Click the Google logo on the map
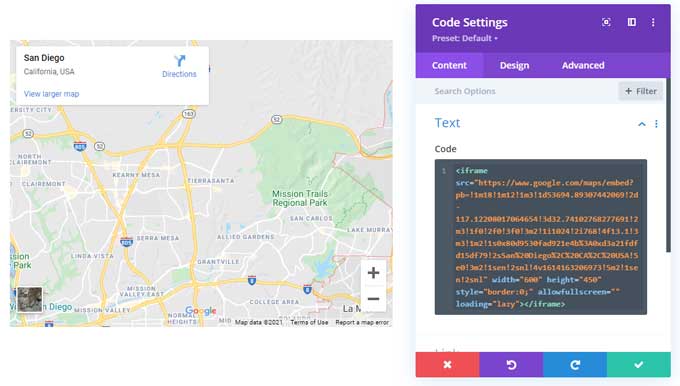The image size is (680, 386). tap(200, 311)
